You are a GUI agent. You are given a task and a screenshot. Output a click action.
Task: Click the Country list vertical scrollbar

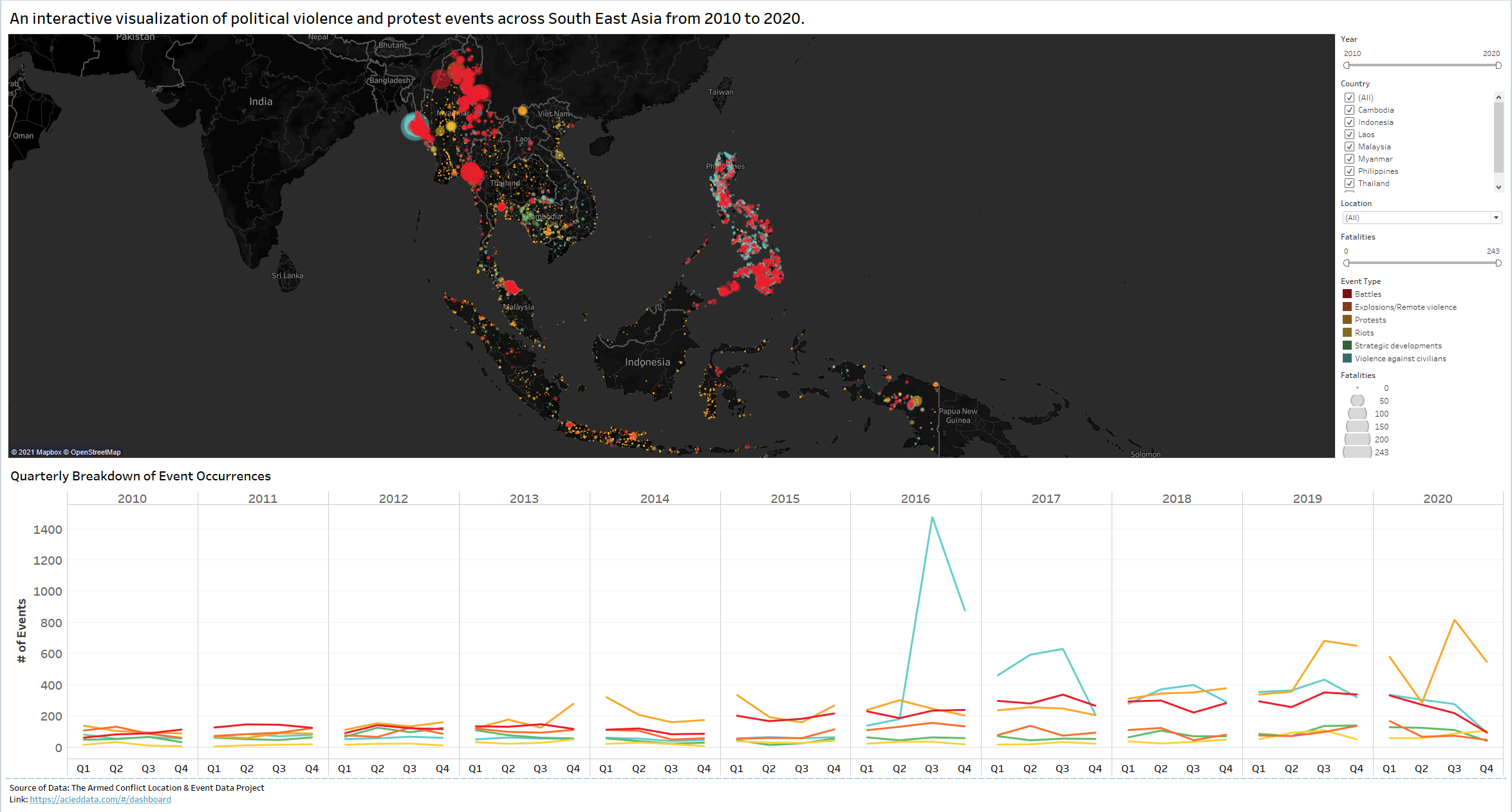(1498, 138)
